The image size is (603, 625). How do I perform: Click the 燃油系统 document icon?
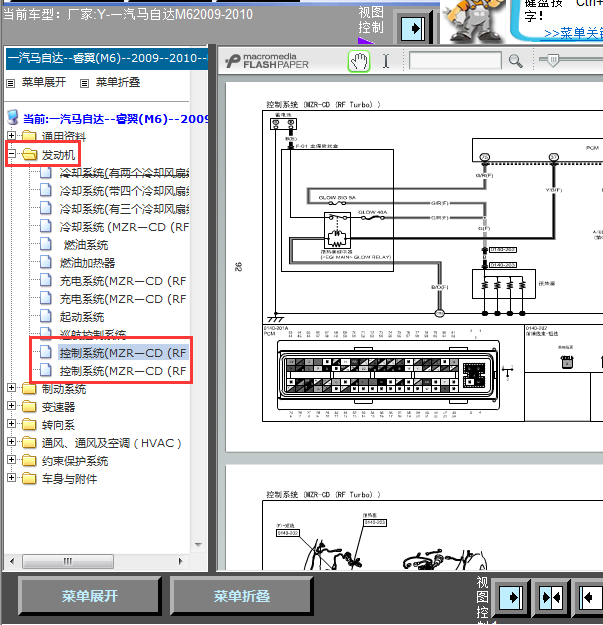click(x=46, y=244)
